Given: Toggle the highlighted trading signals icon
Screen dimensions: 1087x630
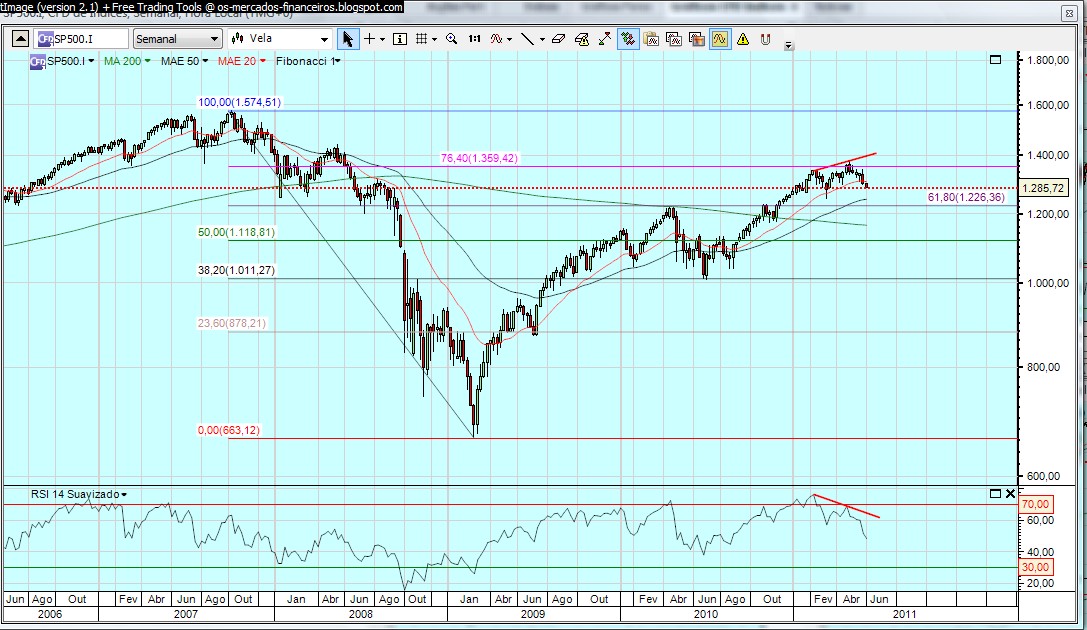Looking at the screenshot, I should [x=628, y=39].
